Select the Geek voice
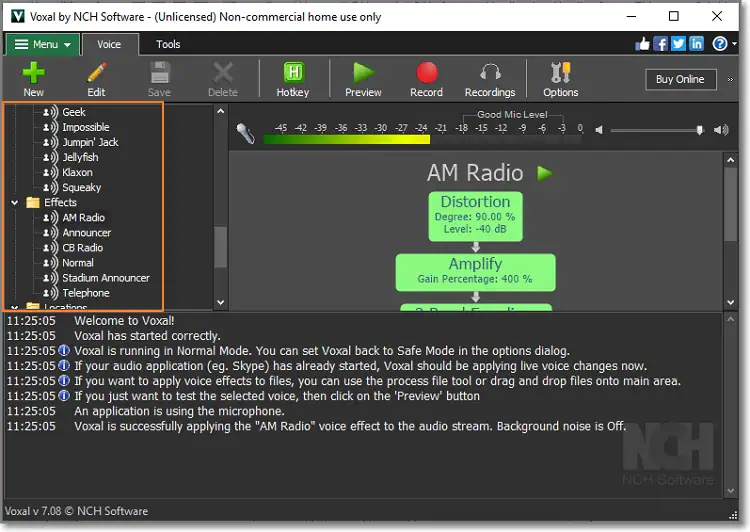This screenshot has height=532, width=750. tap(74, 112)
